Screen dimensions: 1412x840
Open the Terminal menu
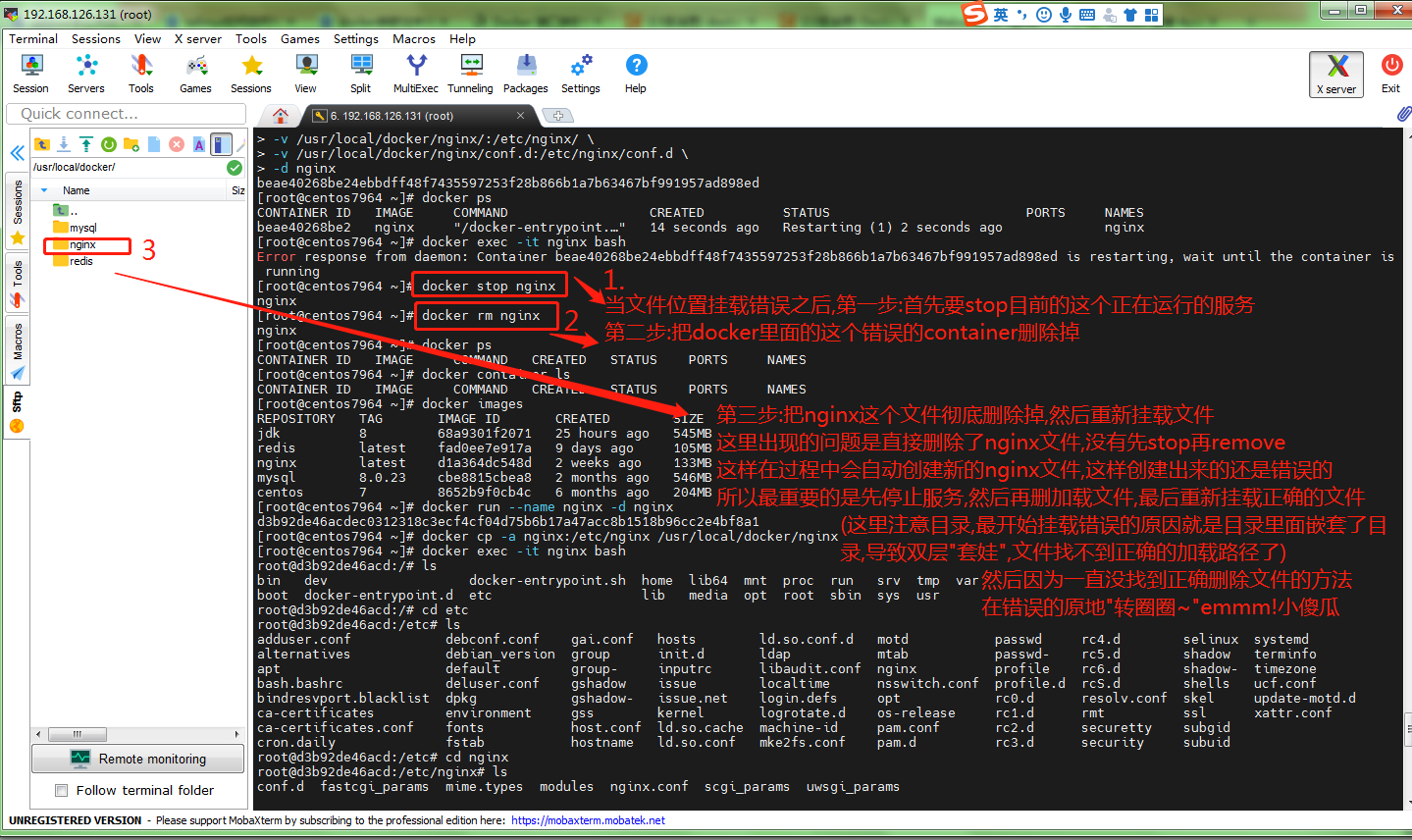[33, 38]
